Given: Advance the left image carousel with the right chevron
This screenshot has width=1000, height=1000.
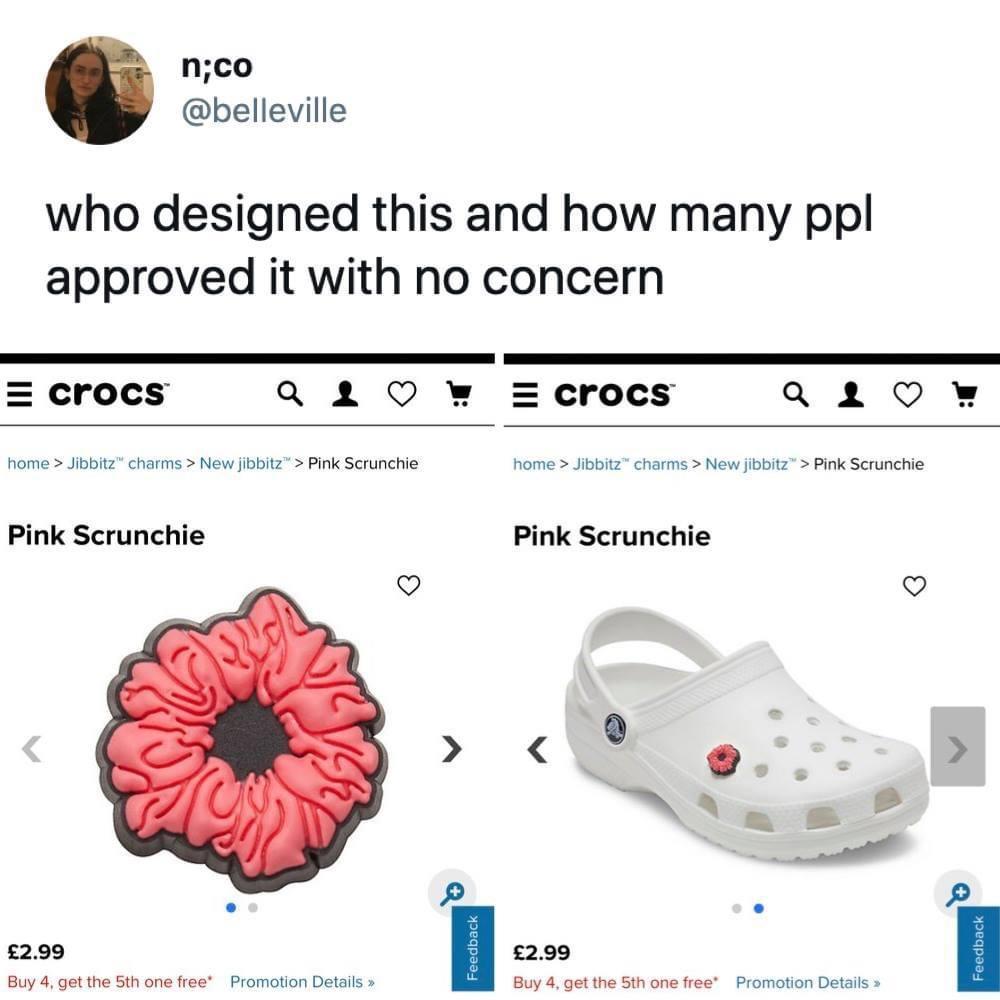Looking at the screenshot, I should (x=452, y=747).
